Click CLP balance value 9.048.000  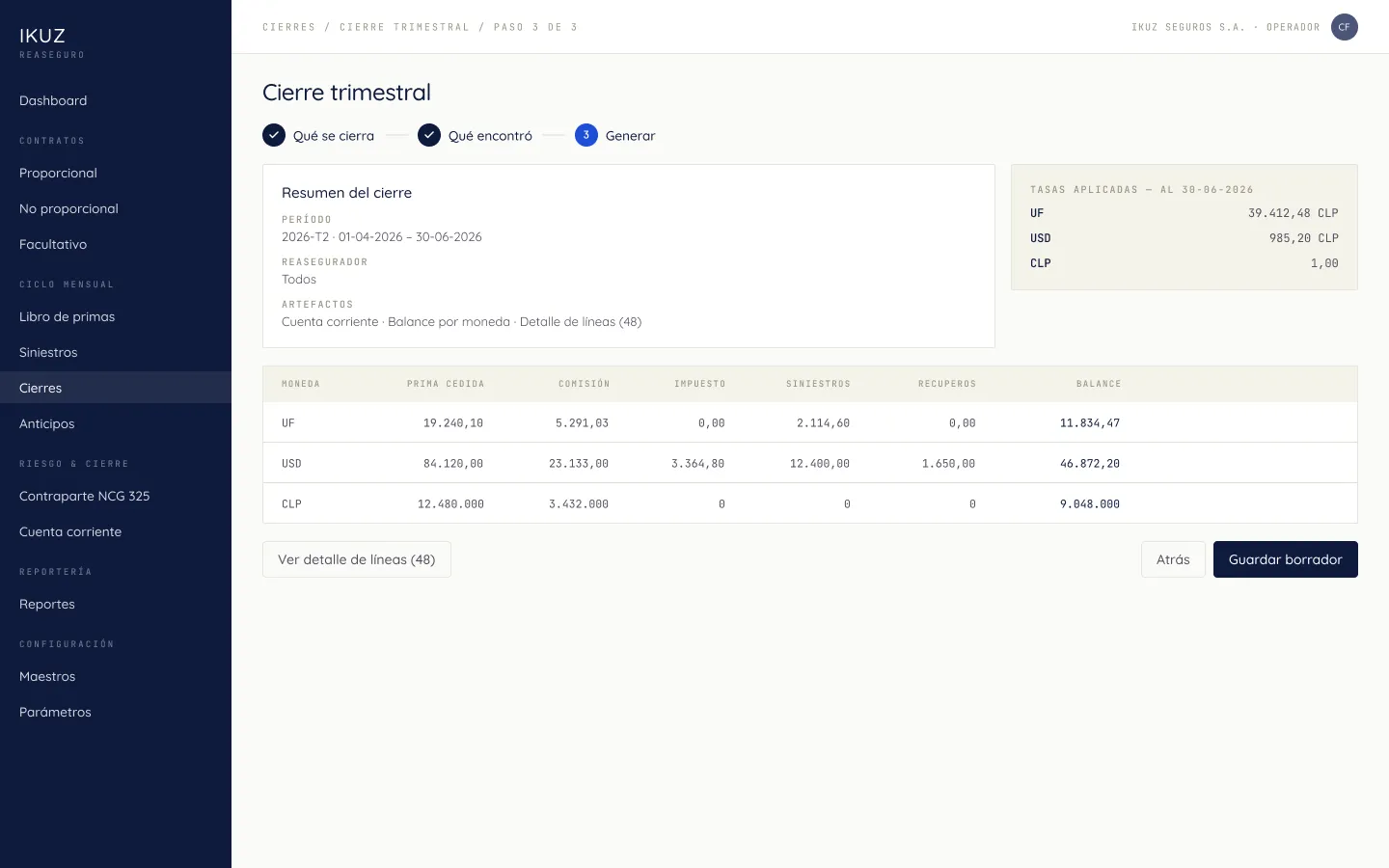tap(1090, 504)
